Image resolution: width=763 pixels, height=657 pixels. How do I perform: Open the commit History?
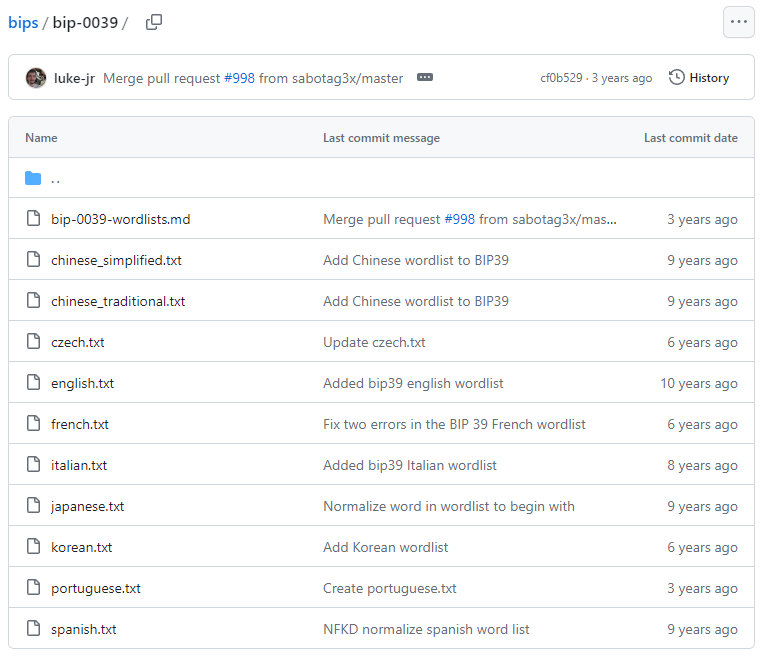click(699, 78)
